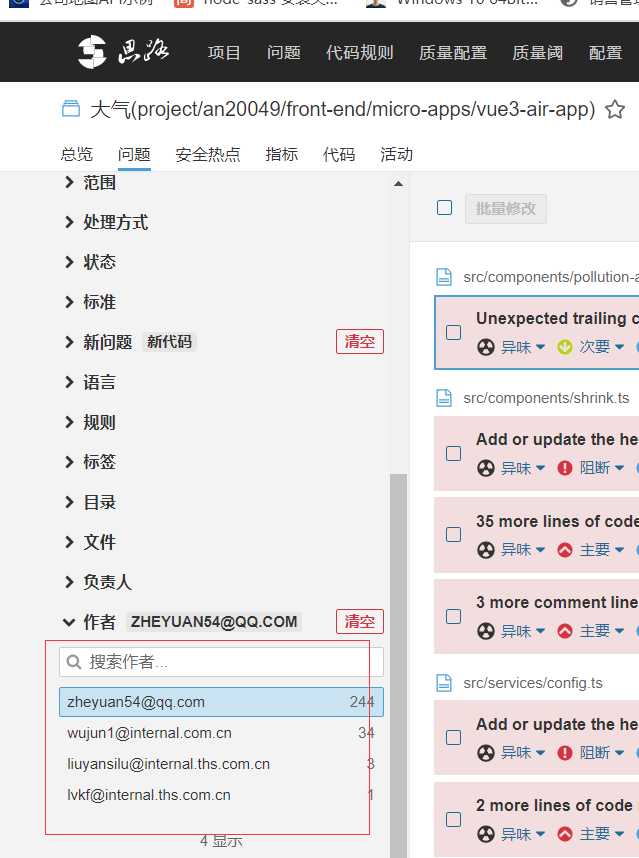Viewport: 639px width, 858px height.
Task: Click the 批量修改 button
Action: (x=505, y=208)
